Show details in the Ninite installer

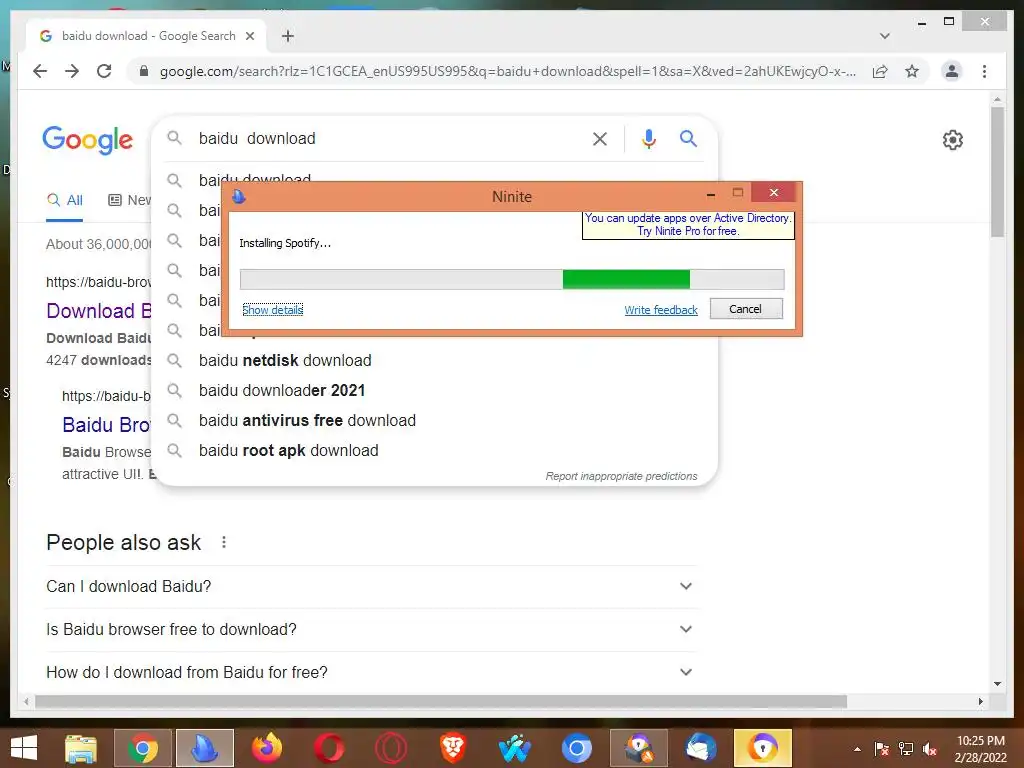click(x=272, y=310)
